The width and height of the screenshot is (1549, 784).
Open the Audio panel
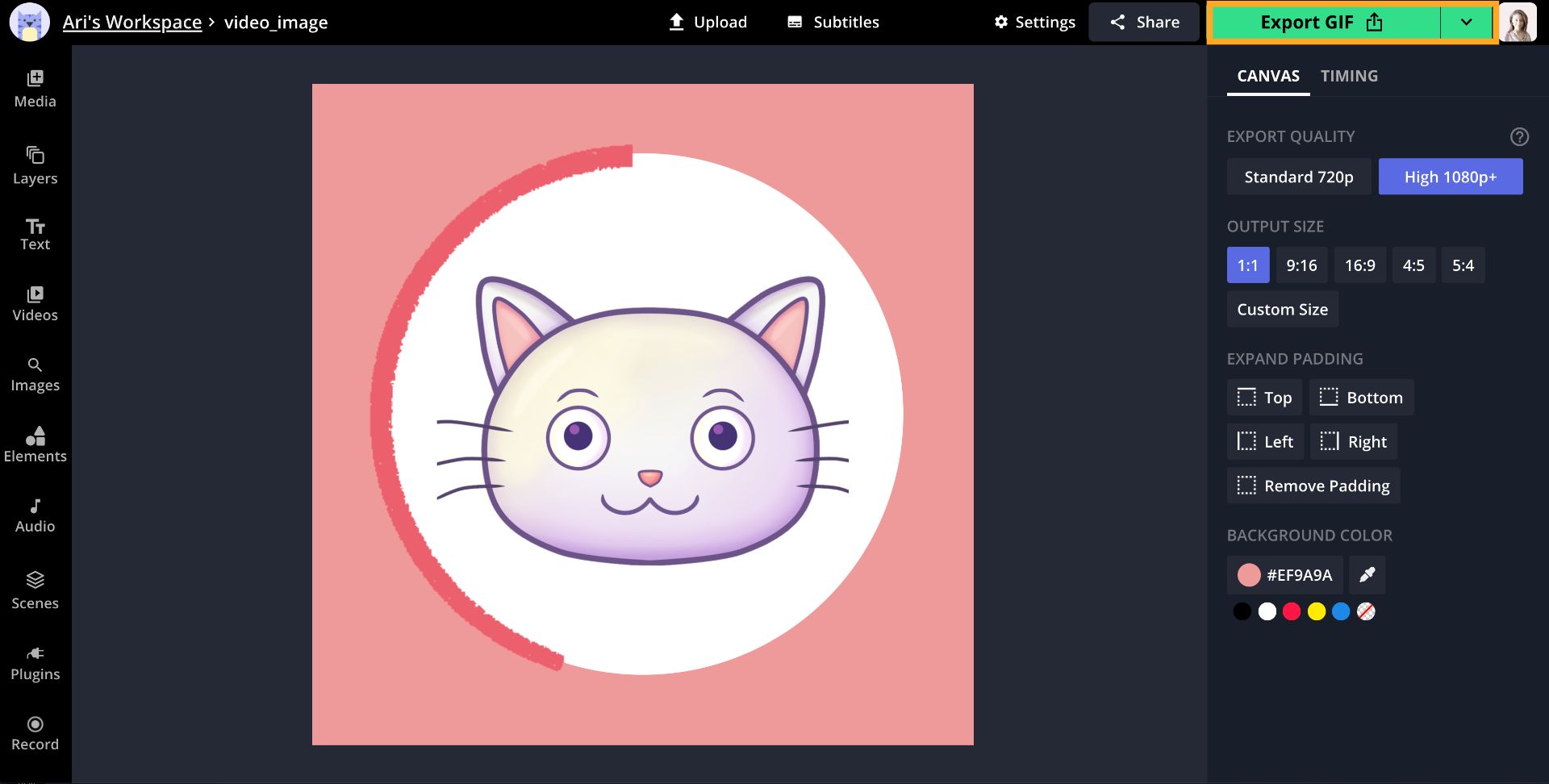click(35, 515)
